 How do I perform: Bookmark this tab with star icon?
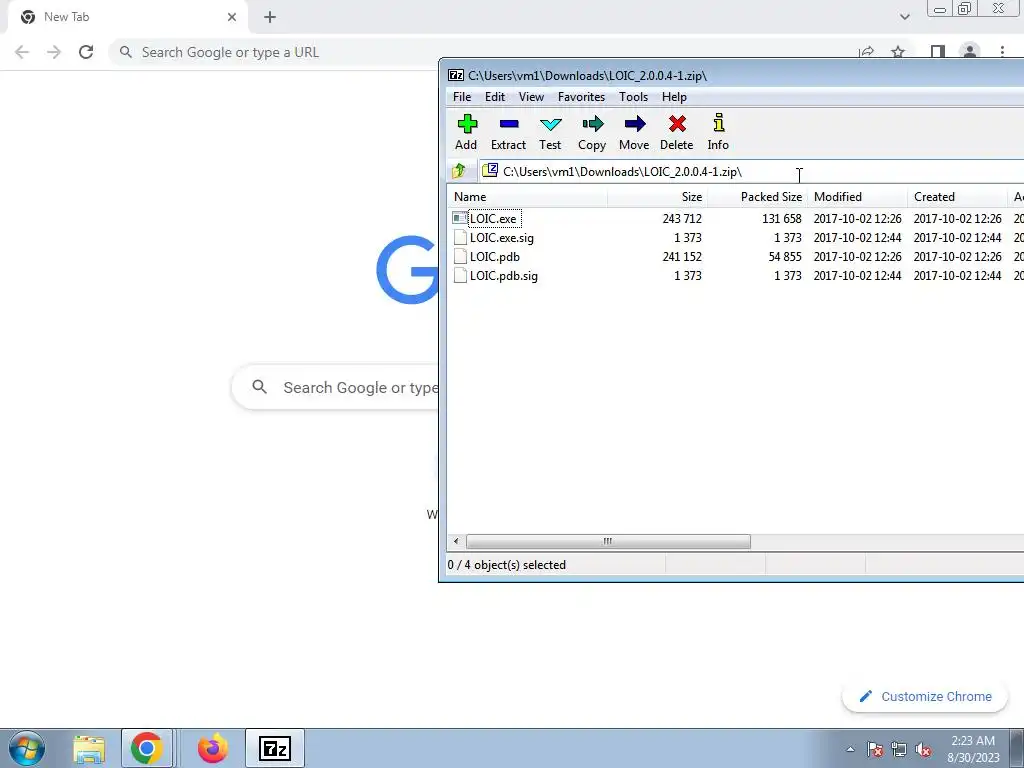tap(898, 52)
